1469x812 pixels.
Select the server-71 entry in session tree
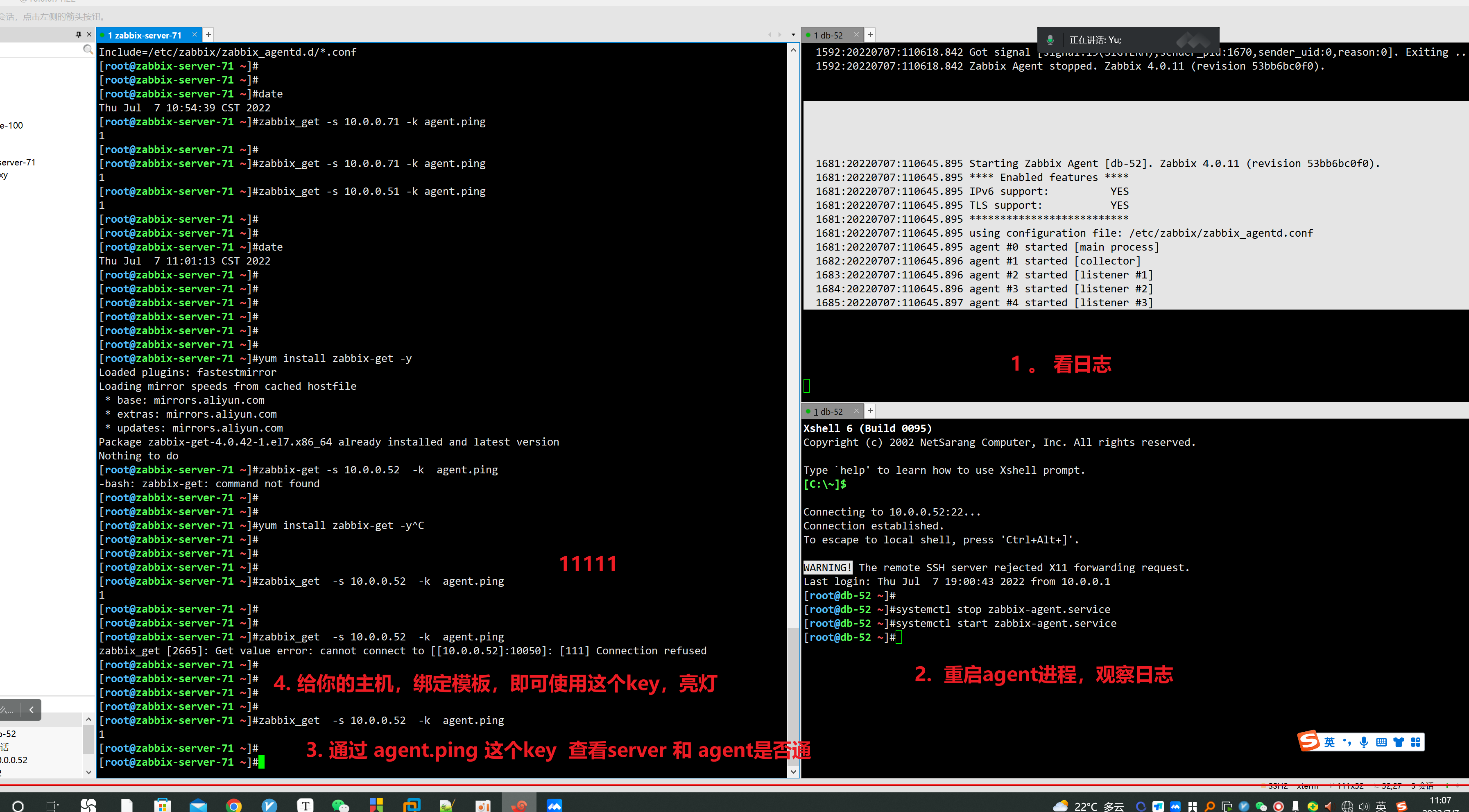[18, 163]
